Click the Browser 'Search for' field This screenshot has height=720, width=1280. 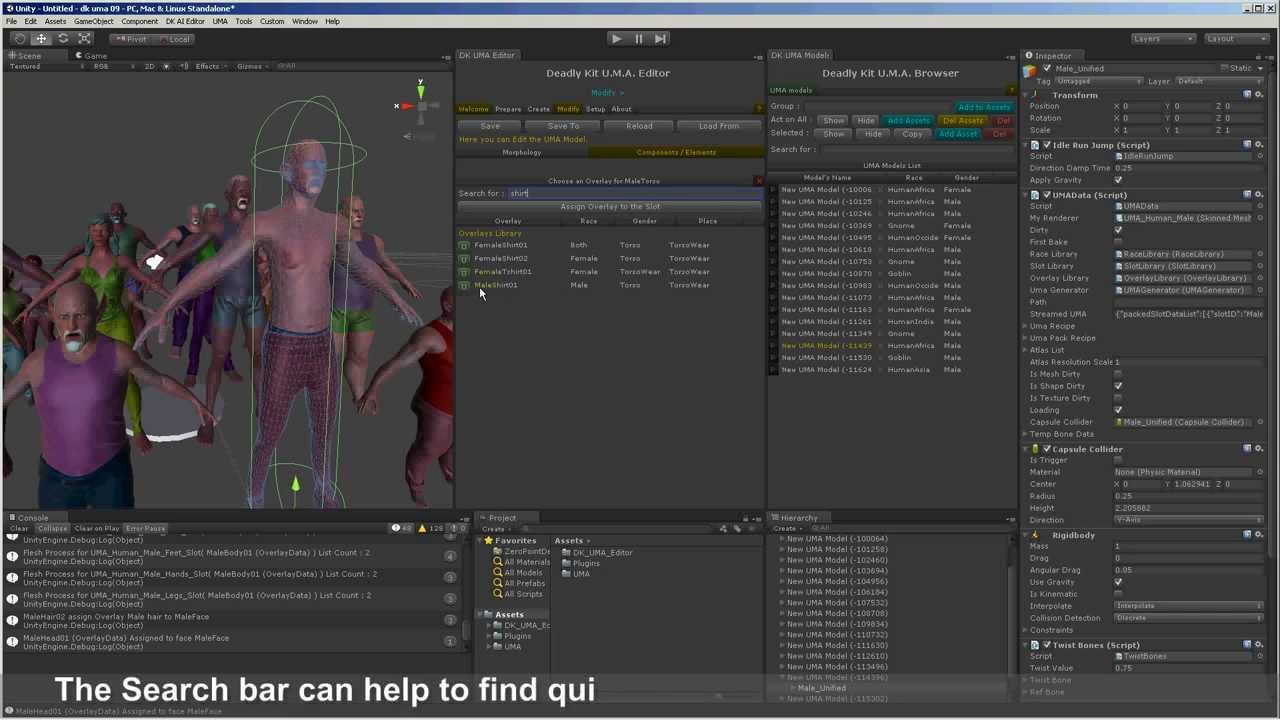click(915, 149)
